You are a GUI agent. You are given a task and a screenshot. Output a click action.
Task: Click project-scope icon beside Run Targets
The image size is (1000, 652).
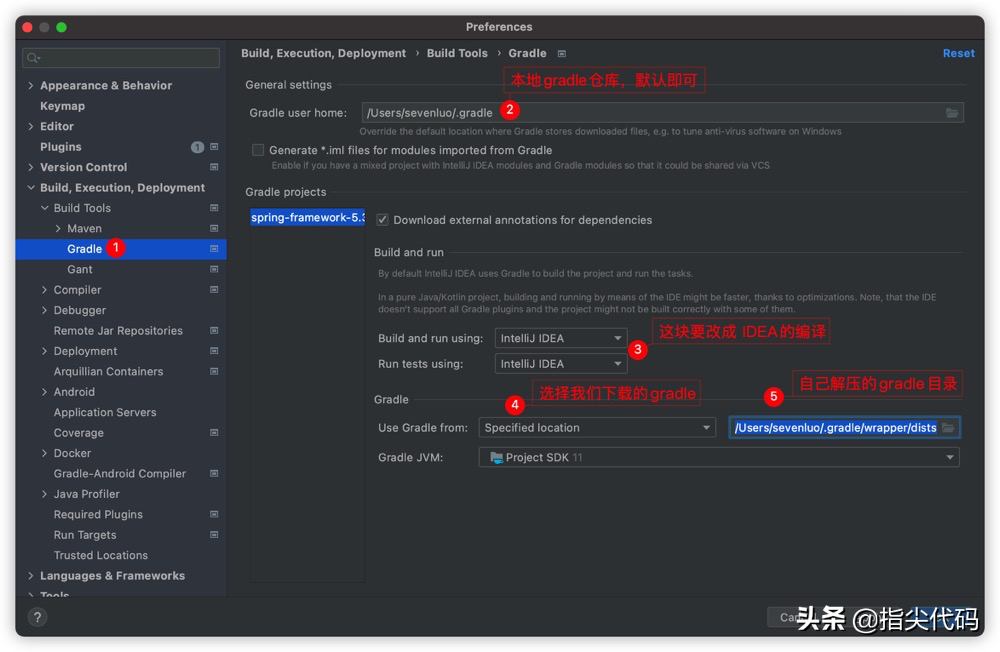click(214, 535)
